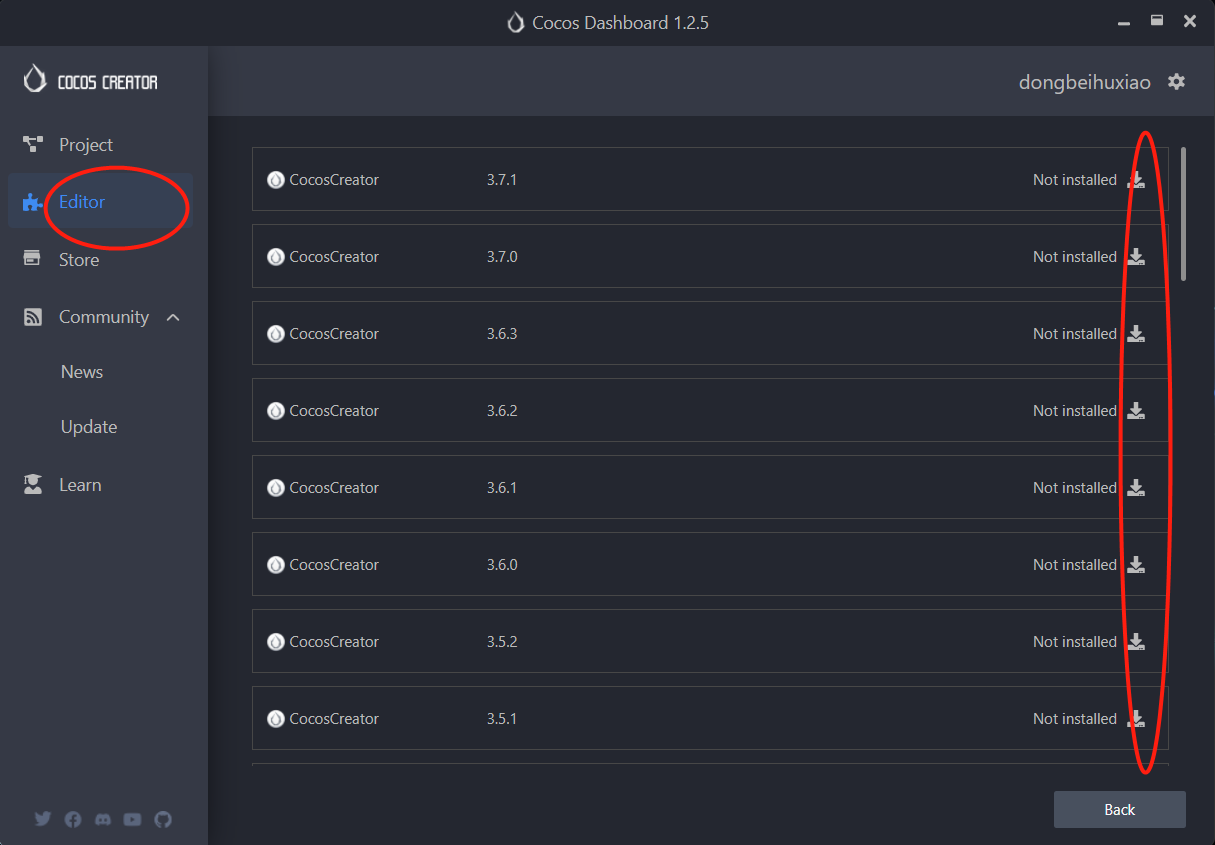Click the Editor puzzle icon in the sidebar
The width and height of the screenshot is (1215, 845).
pos(33,202)
